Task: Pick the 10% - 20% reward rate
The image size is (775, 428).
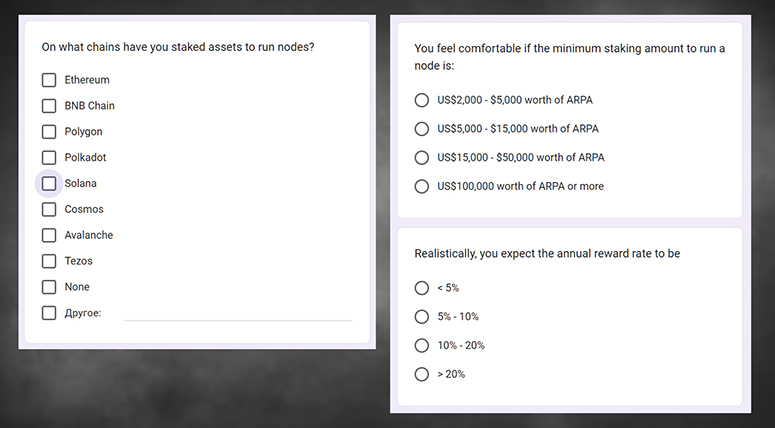Action: 421,345
